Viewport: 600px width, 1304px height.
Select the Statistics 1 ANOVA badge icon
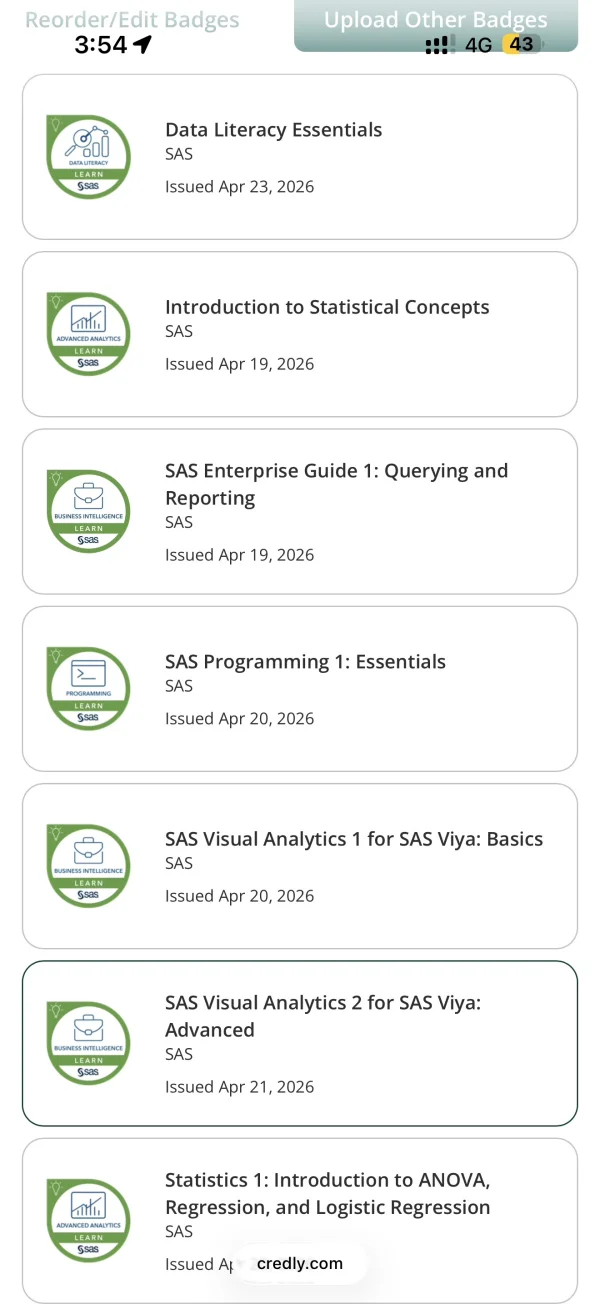[x=89, y=1220]
